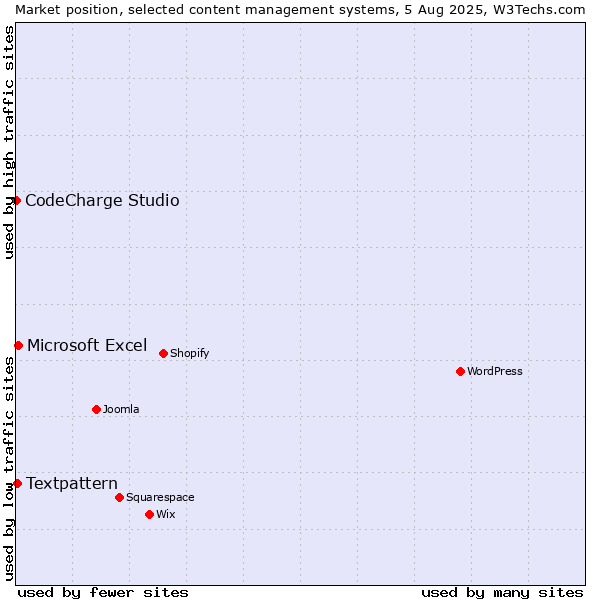600x600 pixels.
Task: Click the 'Wix' label
Action: (x=166, y=514)
